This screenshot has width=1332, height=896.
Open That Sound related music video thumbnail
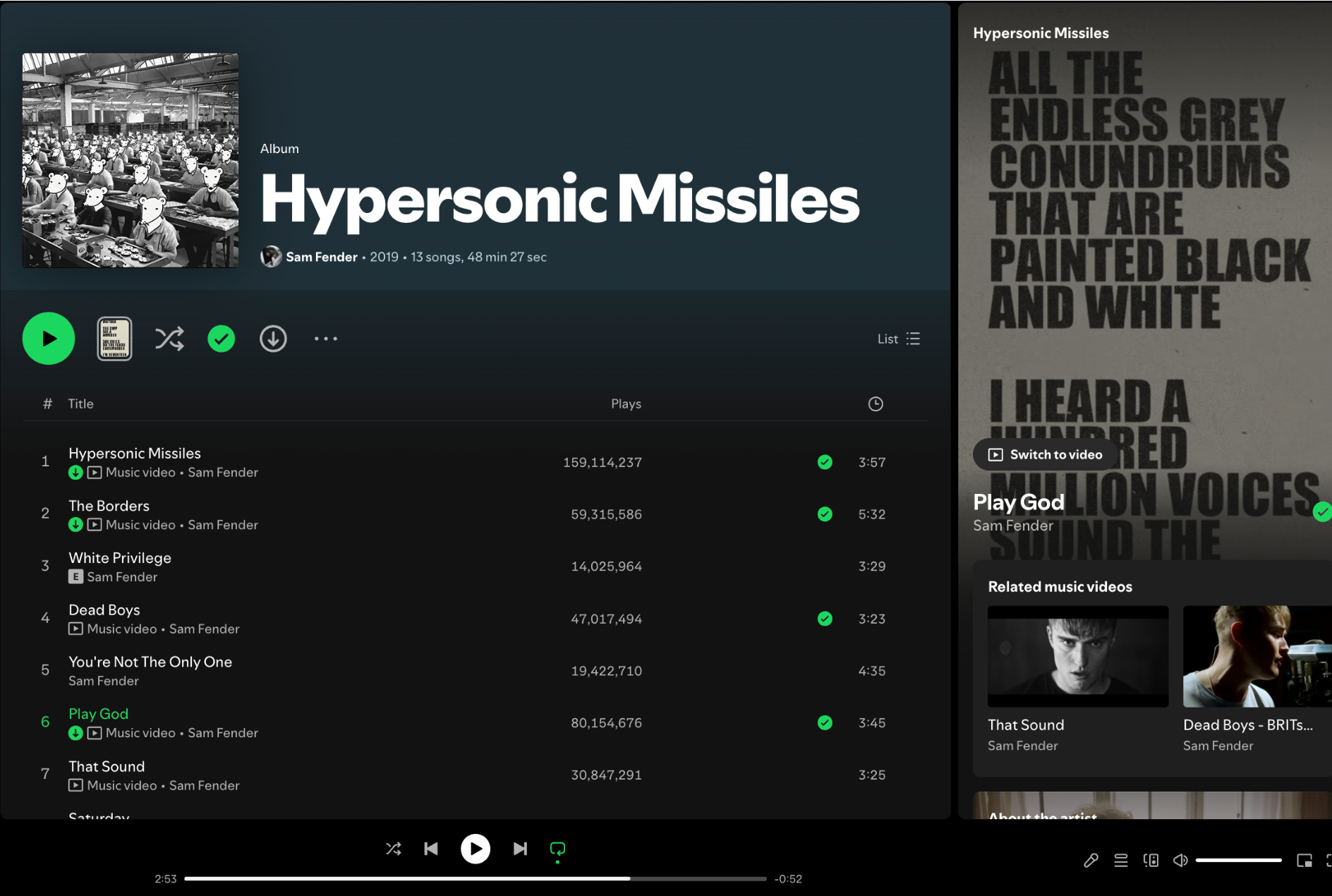[1078, 656]
